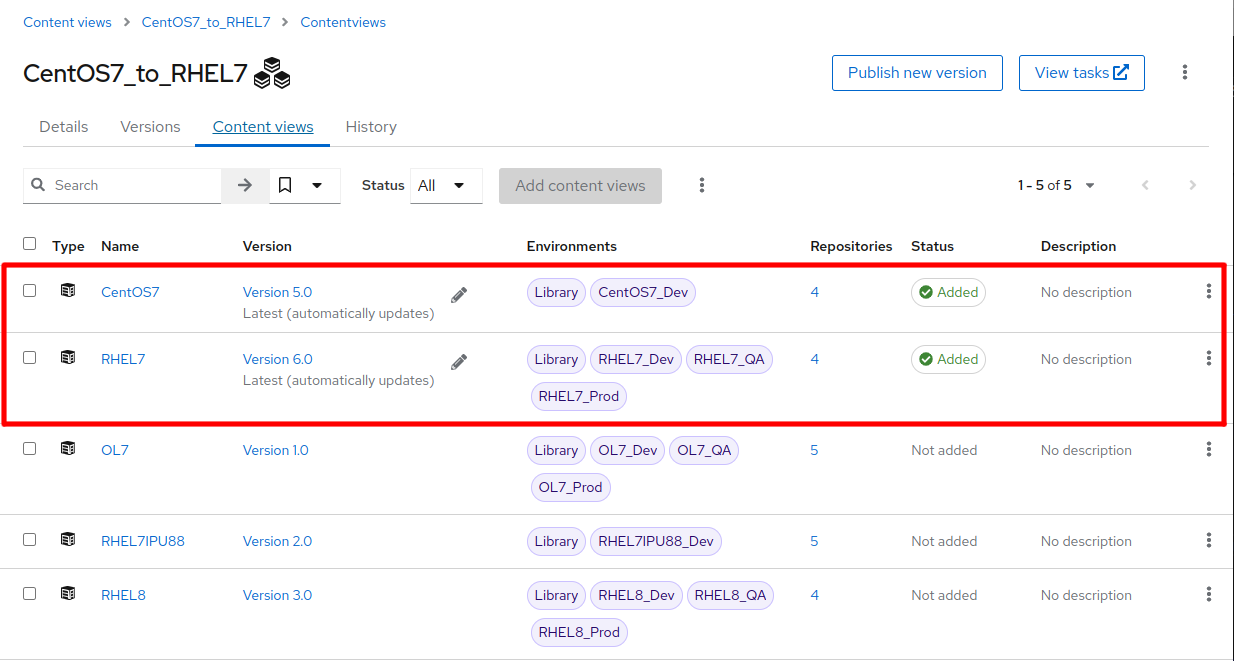1234x661 pixels.
Task: Open the RHEL7 content view link
Action: (123, 359)
